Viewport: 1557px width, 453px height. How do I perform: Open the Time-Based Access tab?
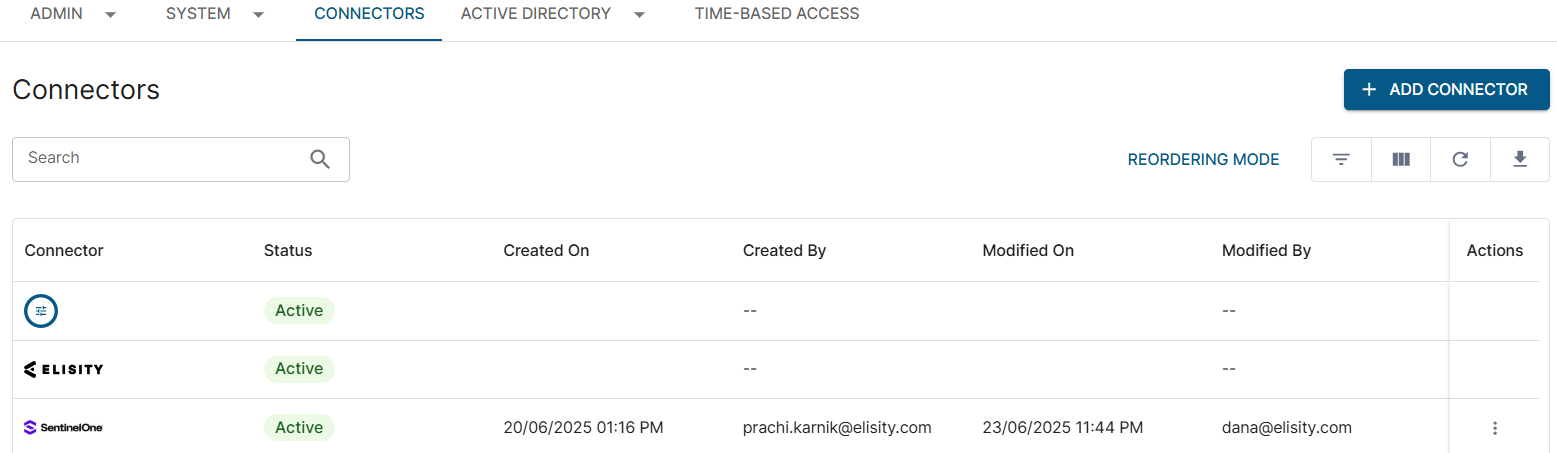(x=777, y=15)
